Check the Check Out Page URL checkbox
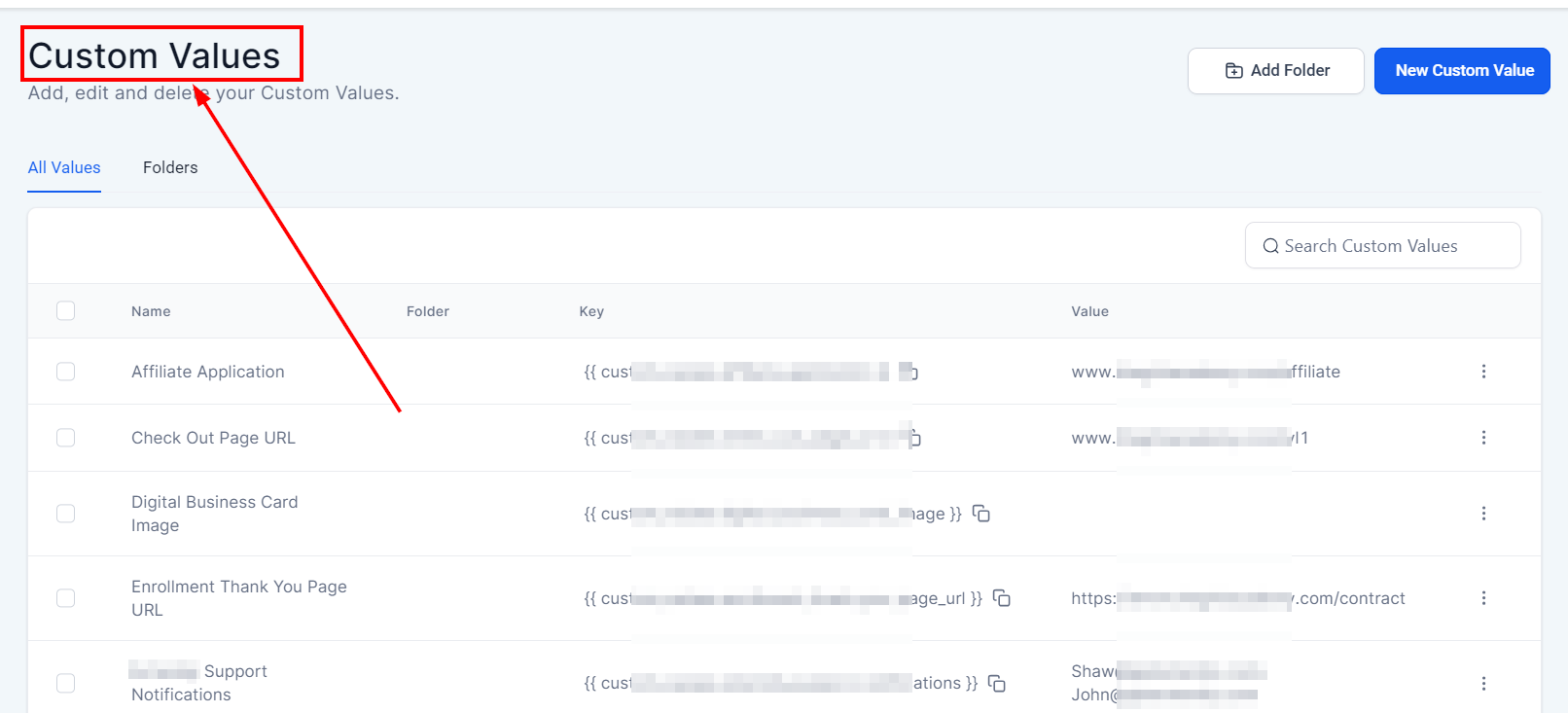The height and width of the screenshot is (713, 1568). [65, 438]
